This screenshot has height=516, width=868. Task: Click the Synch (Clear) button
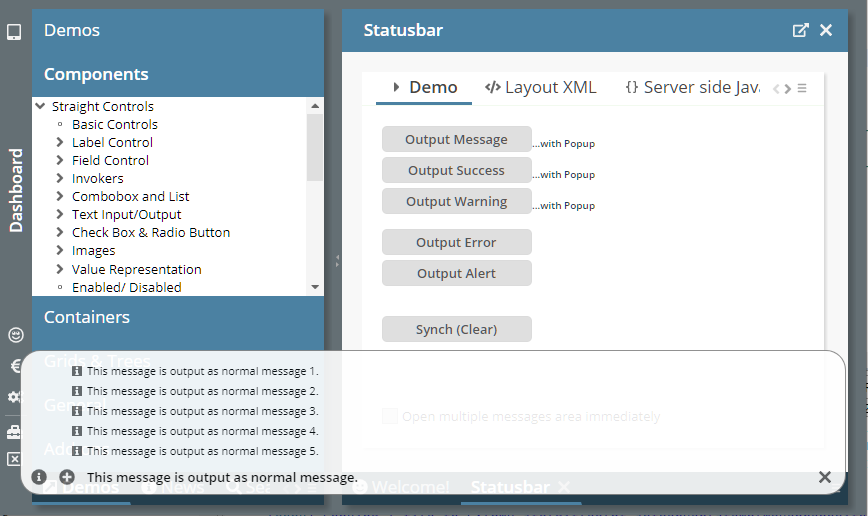pyautogui.click(x=456, y=329)
